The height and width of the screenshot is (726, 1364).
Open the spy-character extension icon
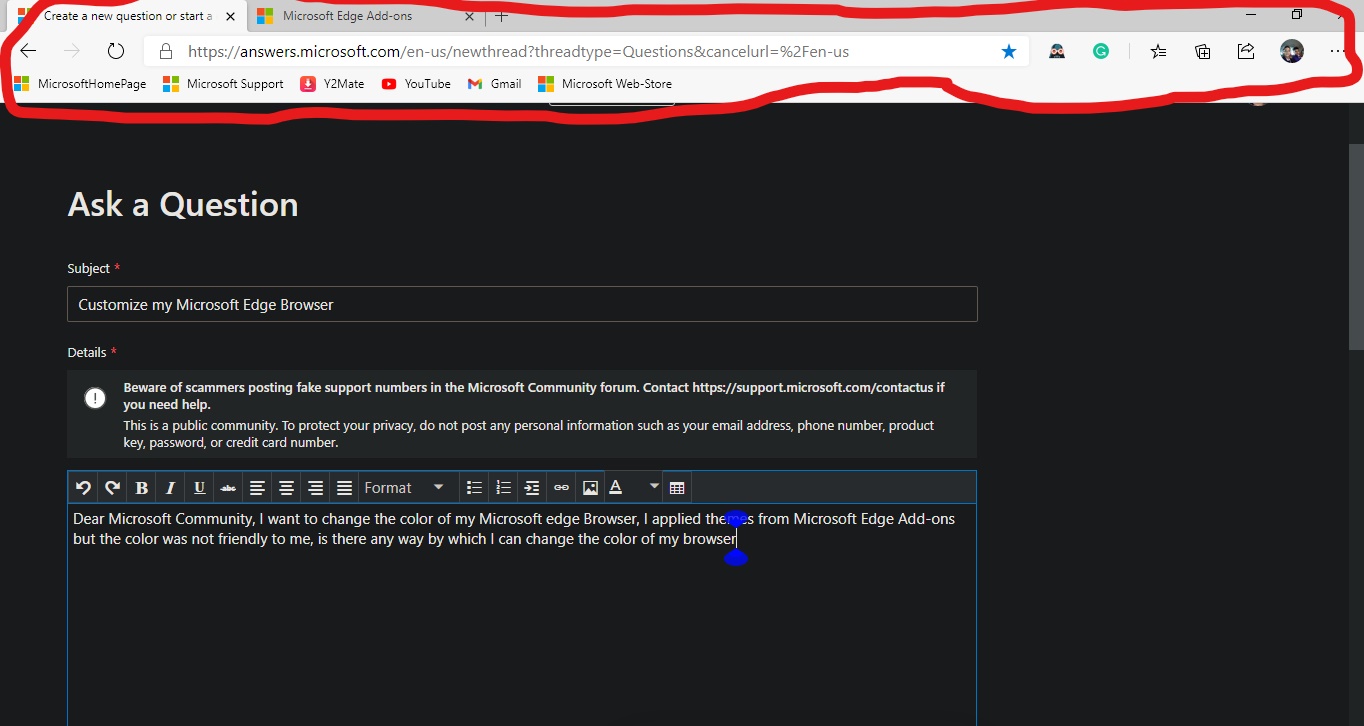[x=1057, y=52]
